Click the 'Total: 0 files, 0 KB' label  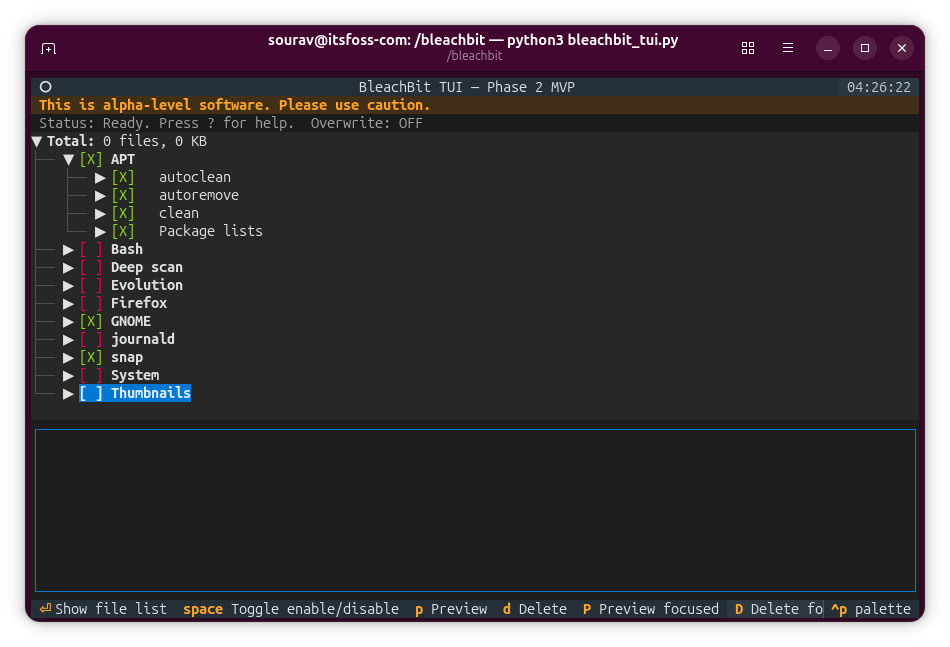pos(127,141)
